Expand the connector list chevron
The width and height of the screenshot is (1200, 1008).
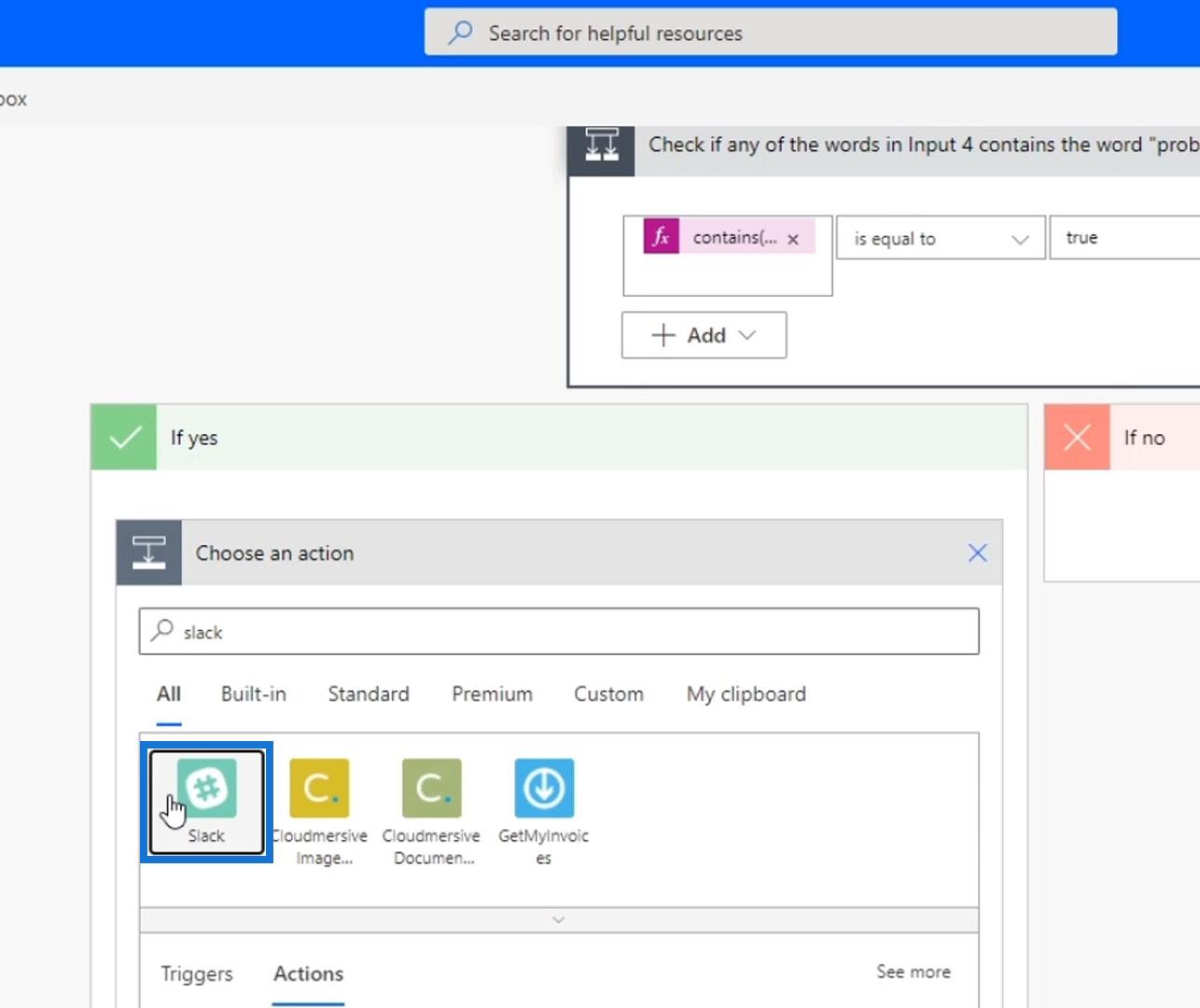pyautogui.click(x=559, y=920)
